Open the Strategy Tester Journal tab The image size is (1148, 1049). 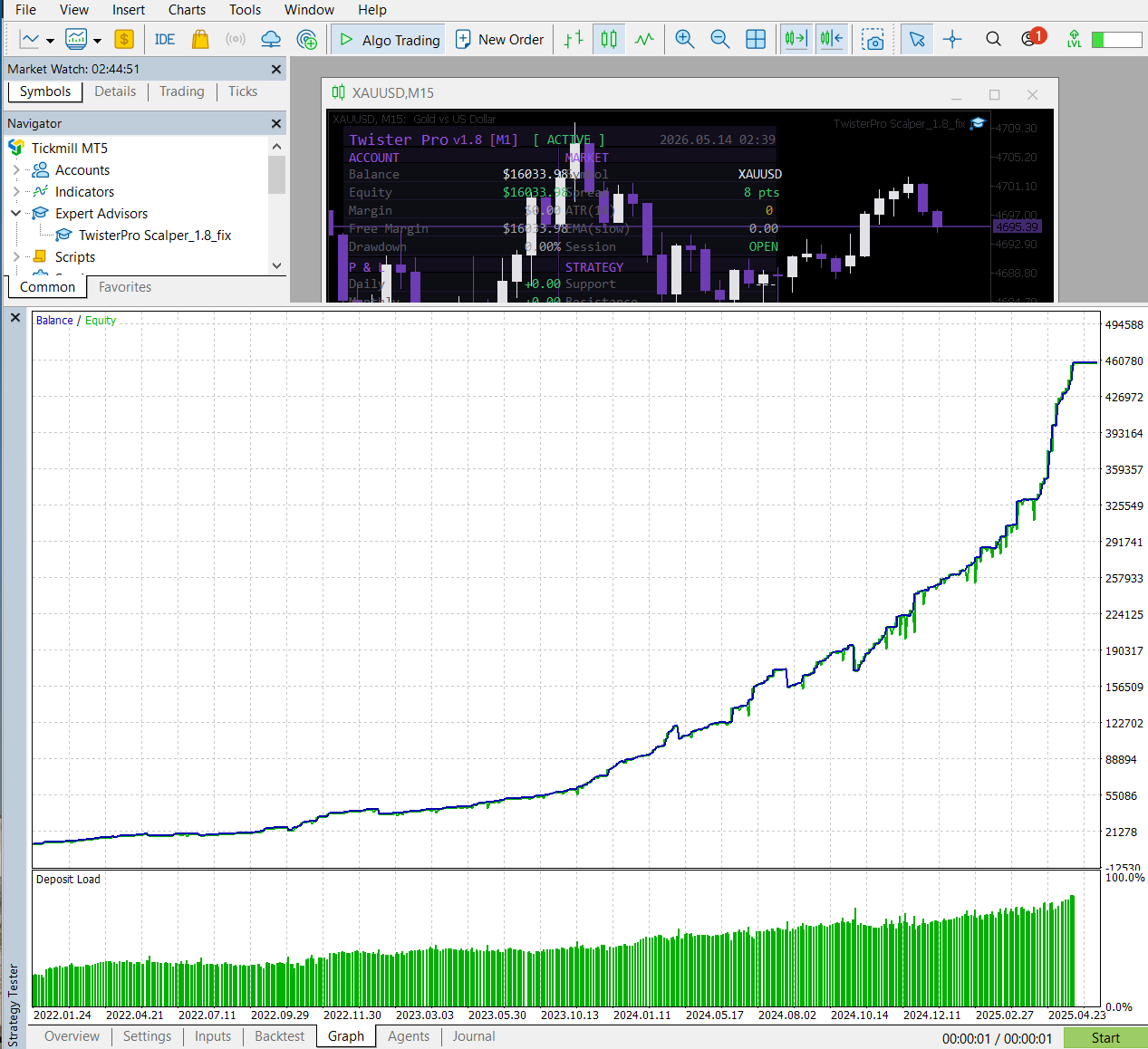coord(474,1036)
